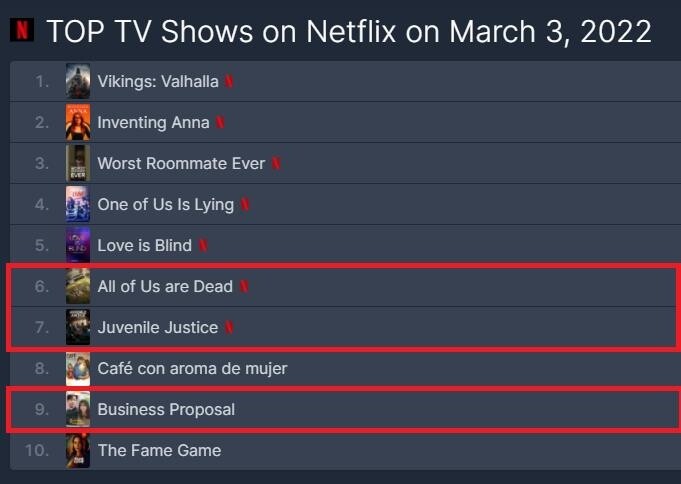Open the One of Us Is Lying title
The width and height of the screenshot is (681, 484).
click(165, 205)
